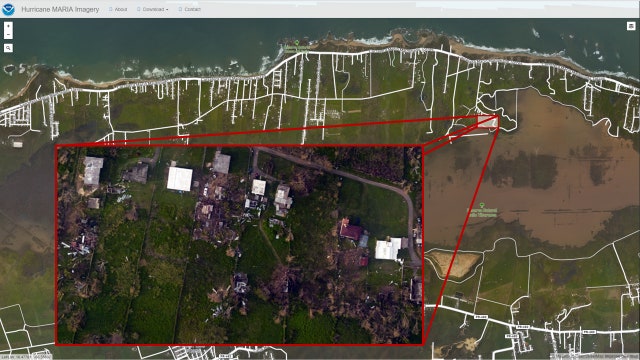
Task: Open the map search magnifier tool
Action: coord(8,48)
